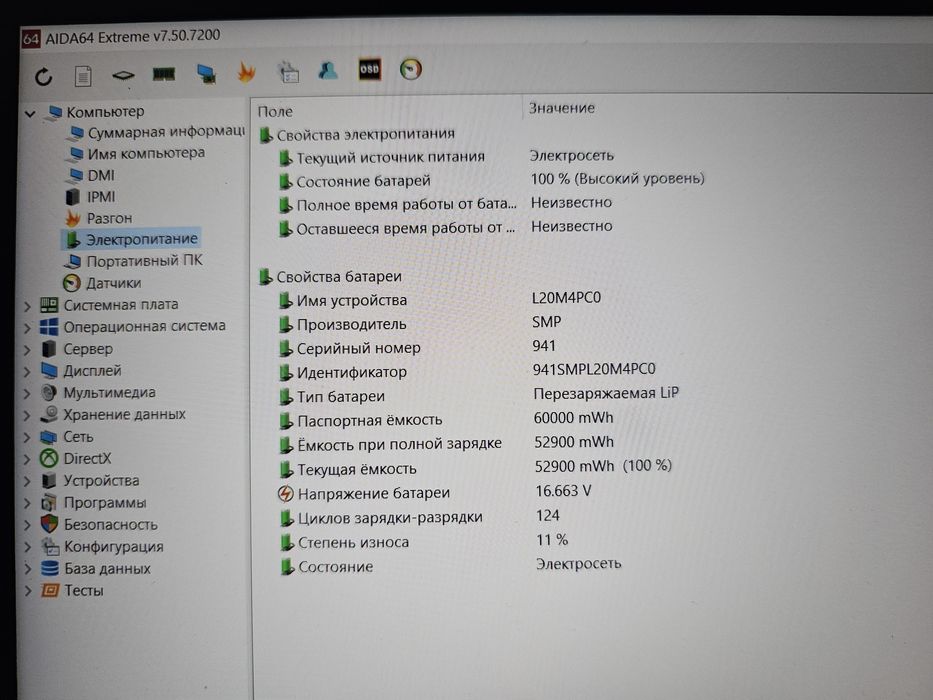Viewport: 933px width, 700px height.
Task: Expand the Устройства tree node
Action: 27,481
